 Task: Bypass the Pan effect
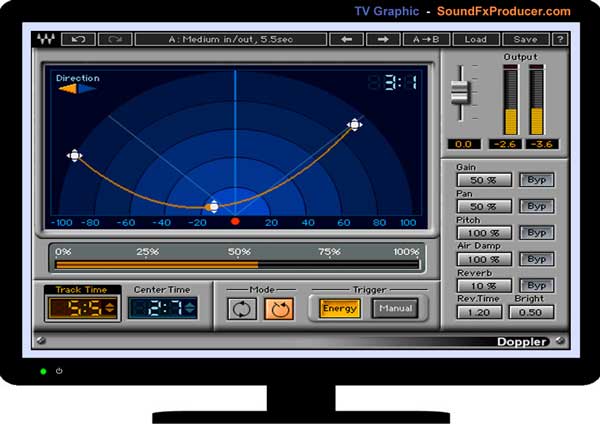point(536,206)
